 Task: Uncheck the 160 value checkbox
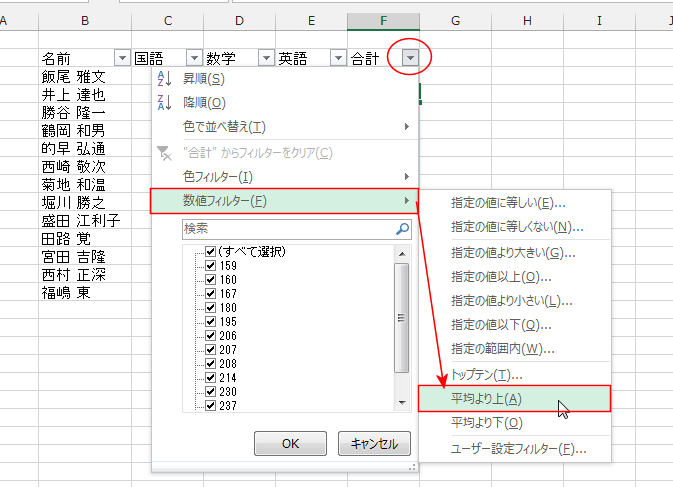(210, 280)
